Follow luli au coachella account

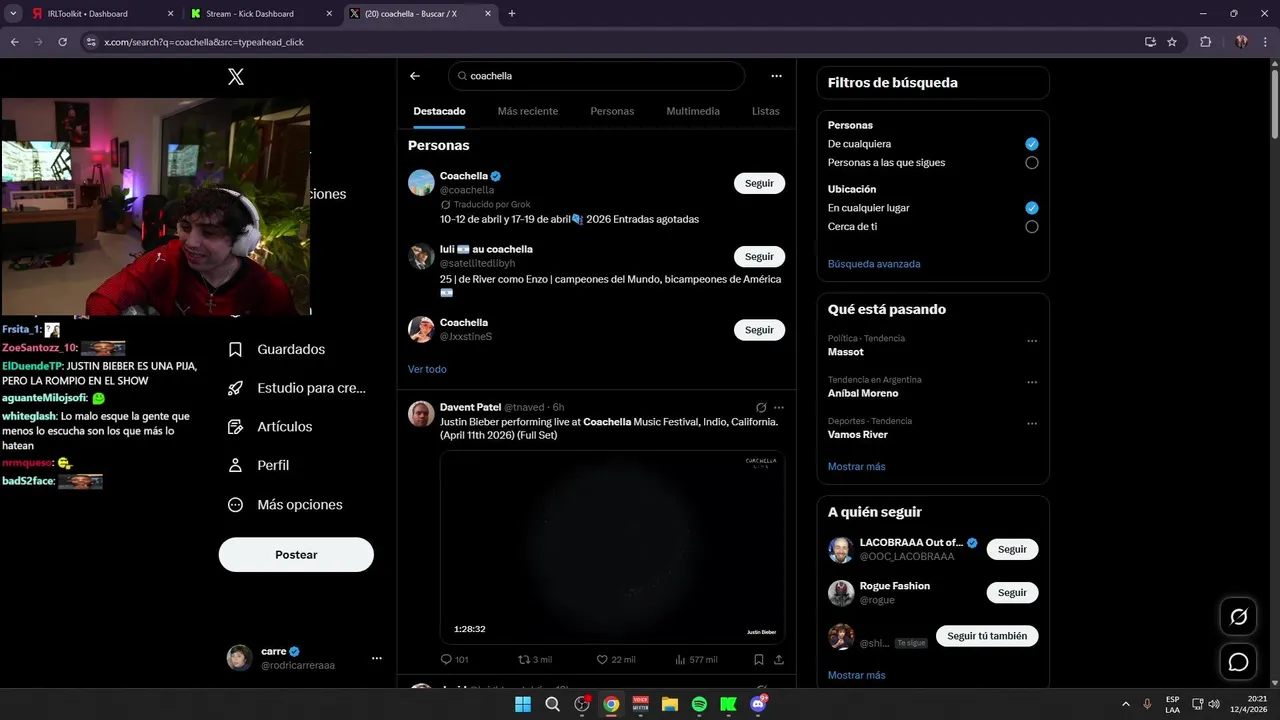pos(759,257)
